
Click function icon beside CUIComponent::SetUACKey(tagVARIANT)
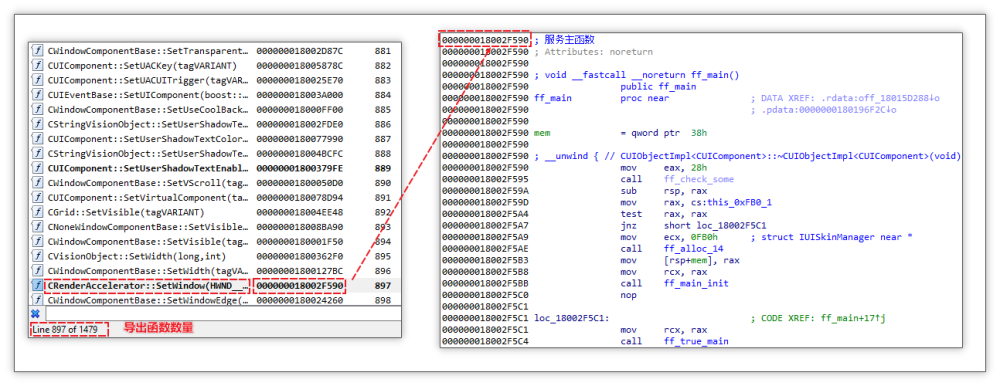pyautogui.click(x=38, y=66)
